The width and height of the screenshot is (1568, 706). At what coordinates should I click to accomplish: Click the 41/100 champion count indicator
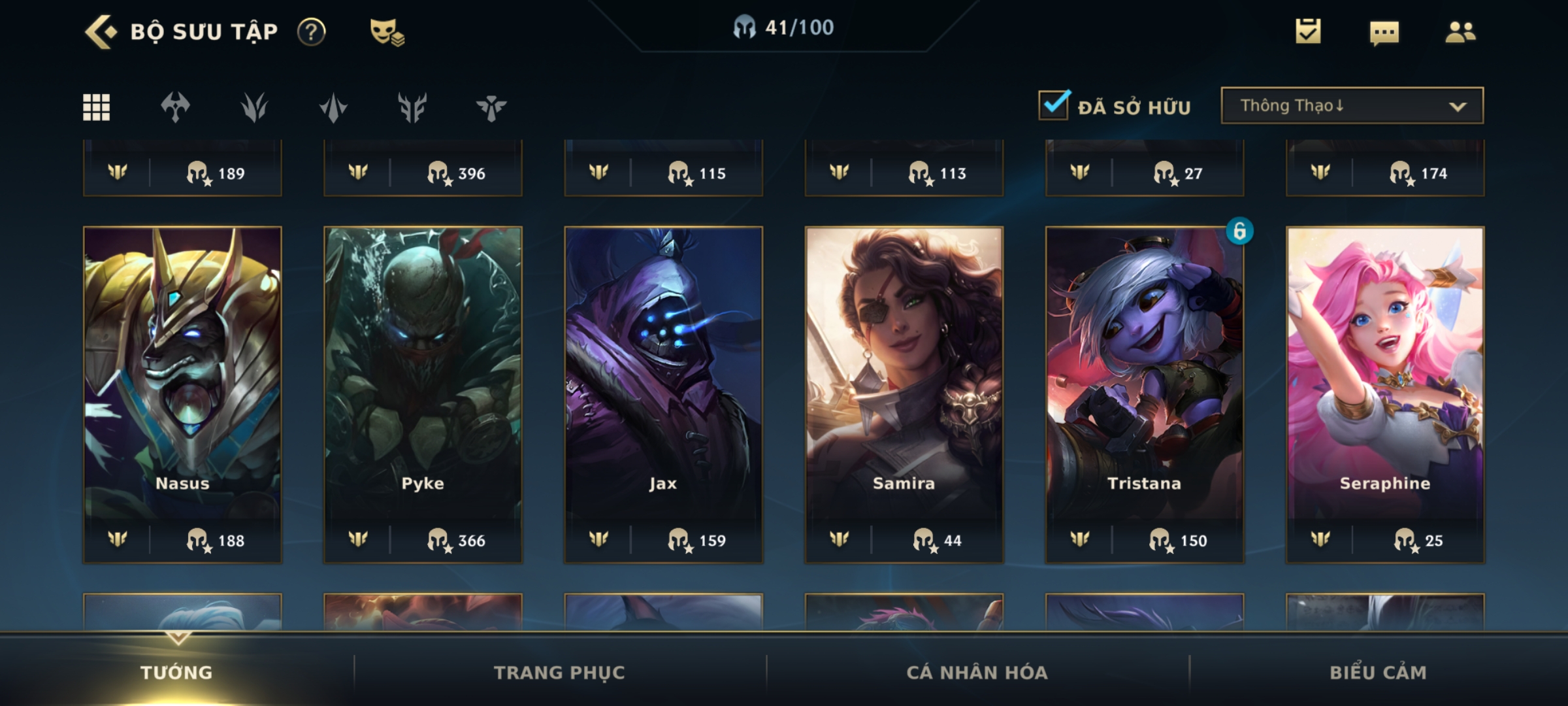tap(783, 27)
